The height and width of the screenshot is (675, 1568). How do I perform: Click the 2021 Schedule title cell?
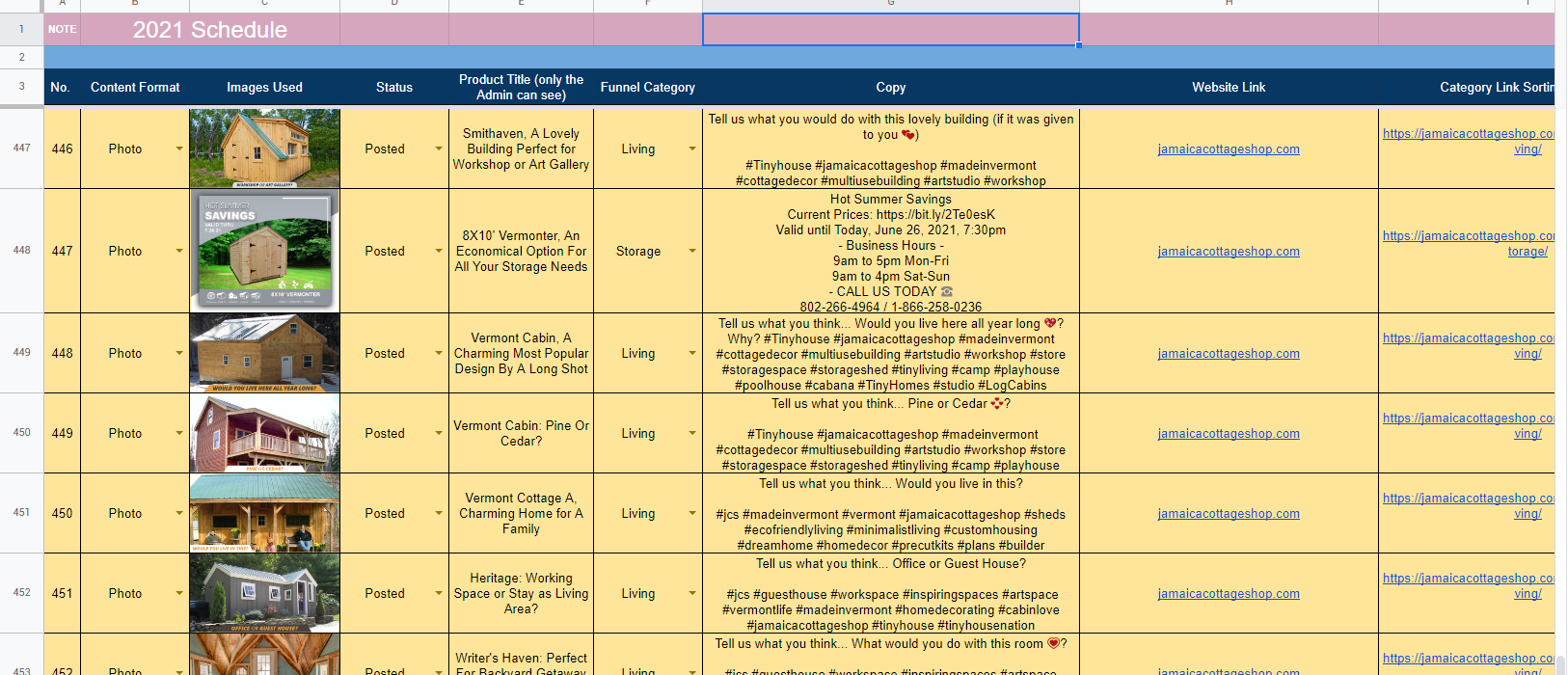pyautogui.click(x=210, y=30)
